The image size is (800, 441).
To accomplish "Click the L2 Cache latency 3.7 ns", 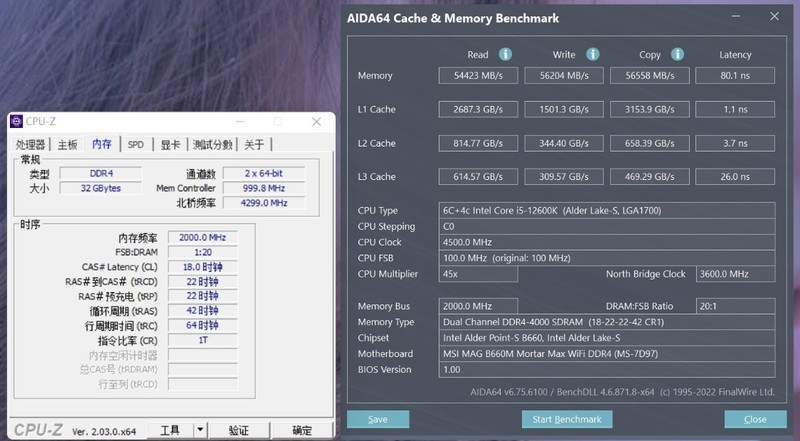I will coord(735,143).
